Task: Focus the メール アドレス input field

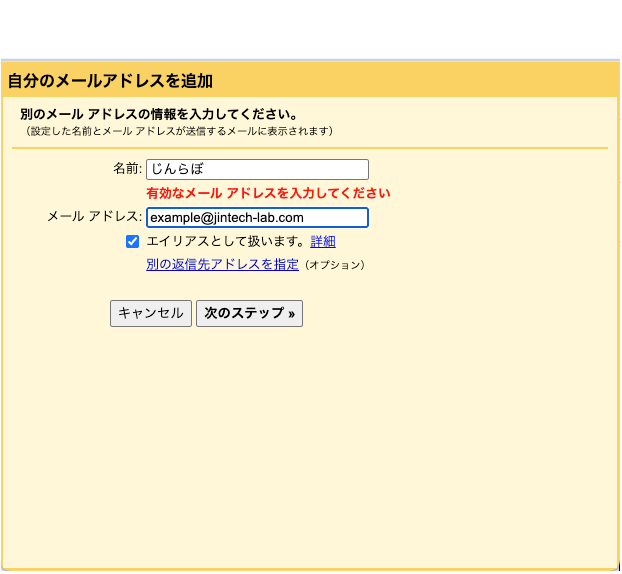Action: coord(257,217)
